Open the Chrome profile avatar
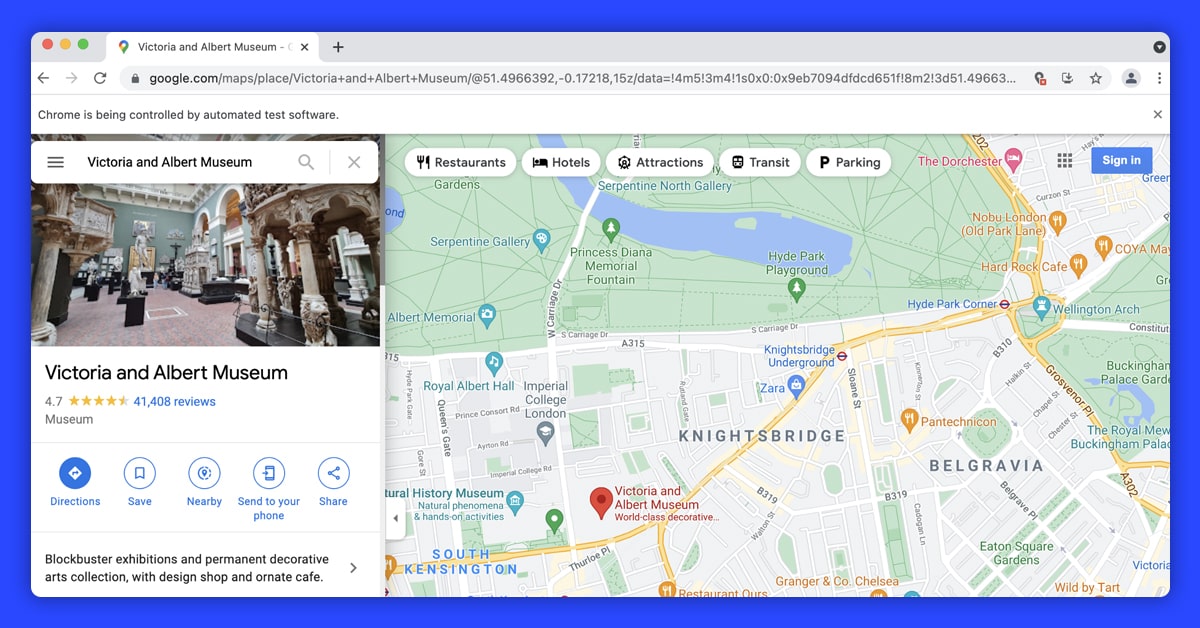Viewport: 1200px width, 628px height. click(x=1131, y=78)
